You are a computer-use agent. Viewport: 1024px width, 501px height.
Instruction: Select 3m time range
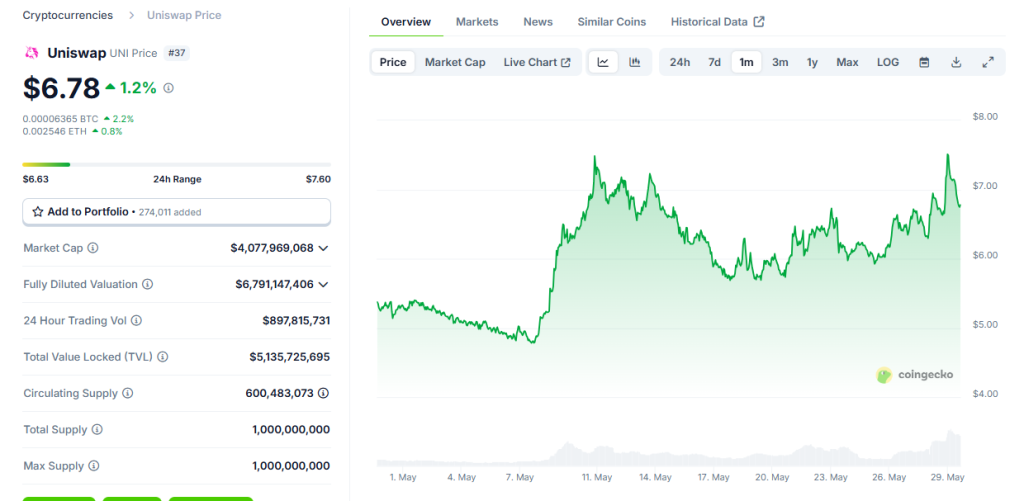(x=780, y=62)
